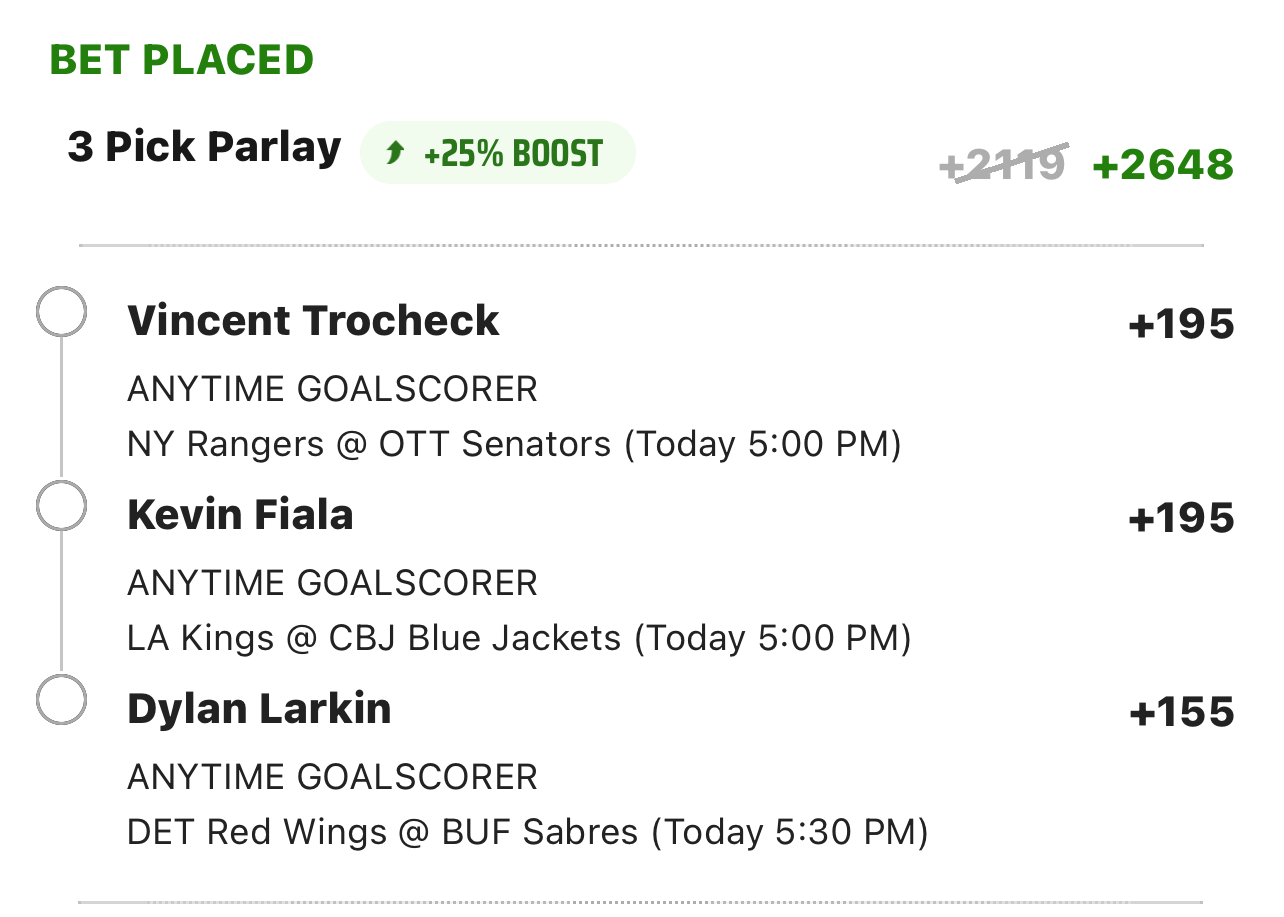Click the BET PLACED heading
Image resolution: width=1284 pixels, height=917 pixels.
(181, 60)
